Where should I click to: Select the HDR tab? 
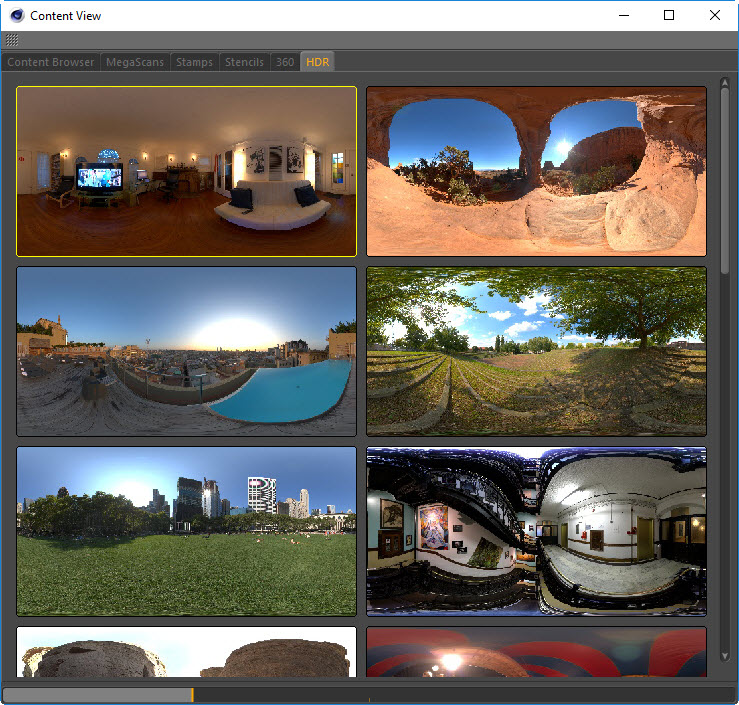coord(317,62)
